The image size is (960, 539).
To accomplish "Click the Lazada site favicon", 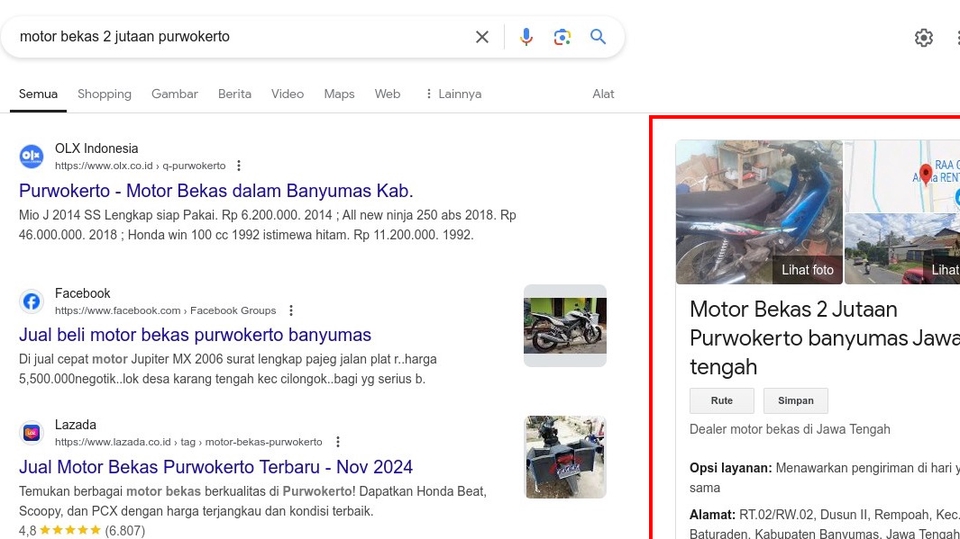I will [x=31, y=433].
